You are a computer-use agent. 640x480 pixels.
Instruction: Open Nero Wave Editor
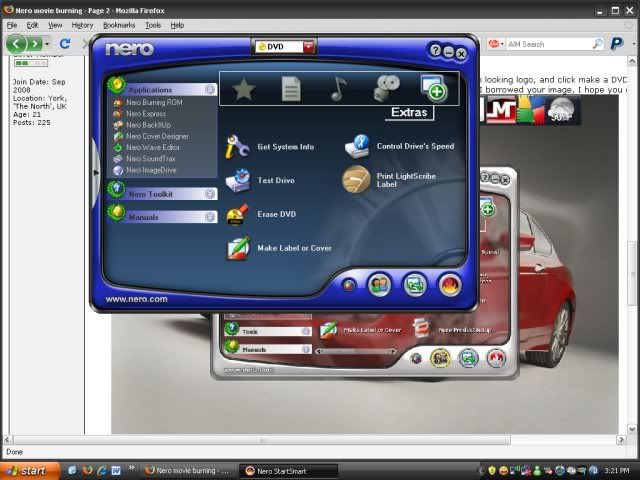(147, 147)
